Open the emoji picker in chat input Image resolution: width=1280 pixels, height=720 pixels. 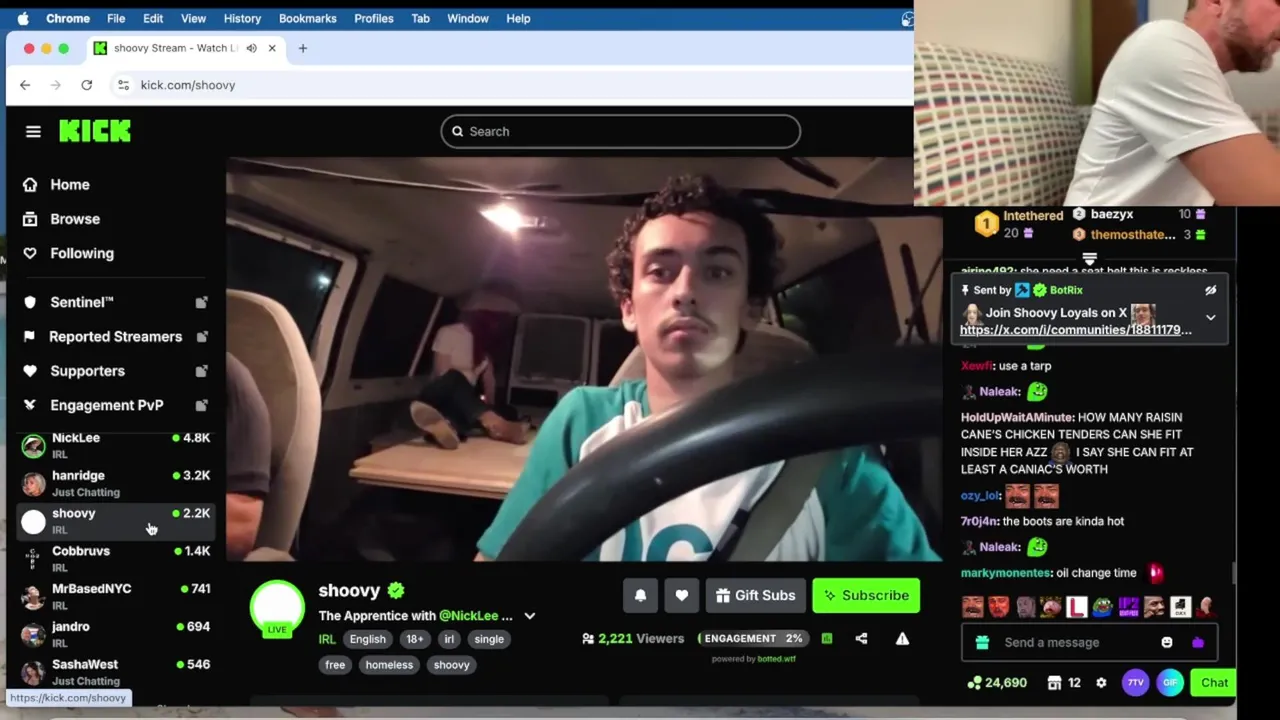tap(1167, 642)
